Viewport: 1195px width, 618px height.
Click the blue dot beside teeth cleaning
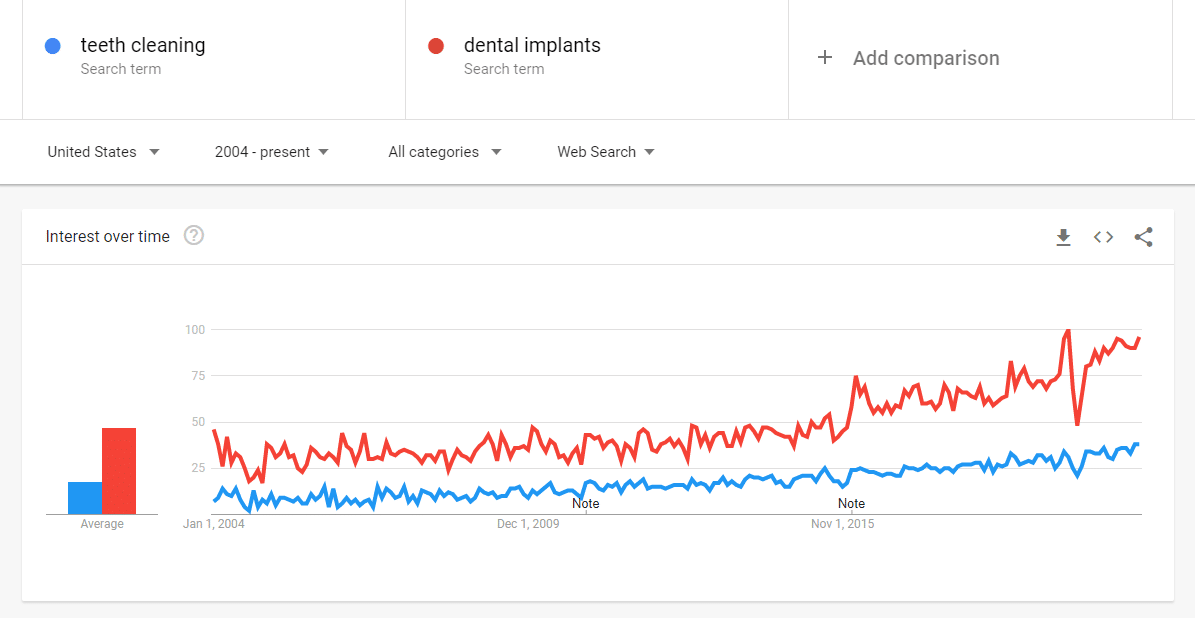[x=54, y=46]
